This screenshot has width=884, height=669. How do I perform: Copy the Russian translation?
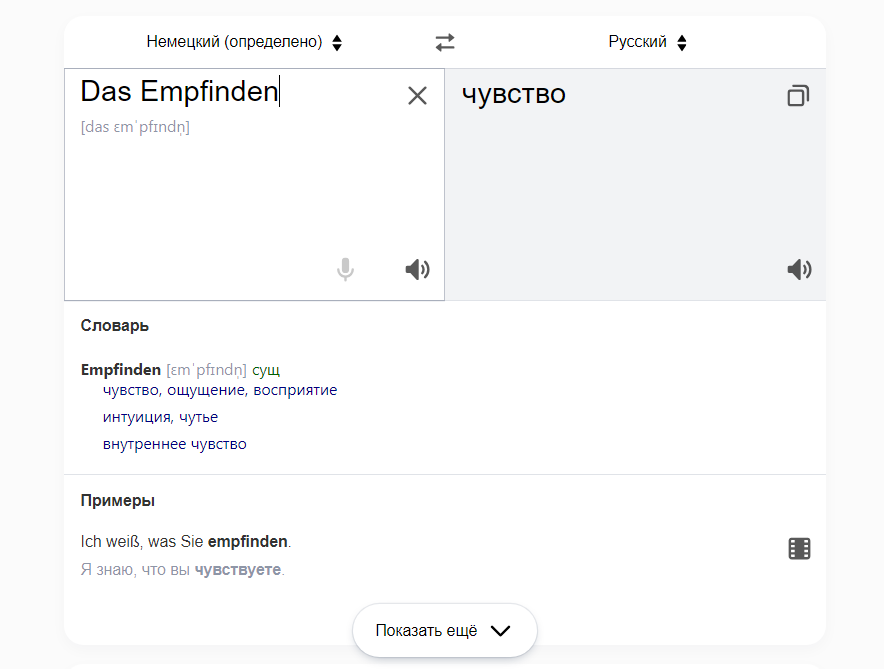[797, 96]
